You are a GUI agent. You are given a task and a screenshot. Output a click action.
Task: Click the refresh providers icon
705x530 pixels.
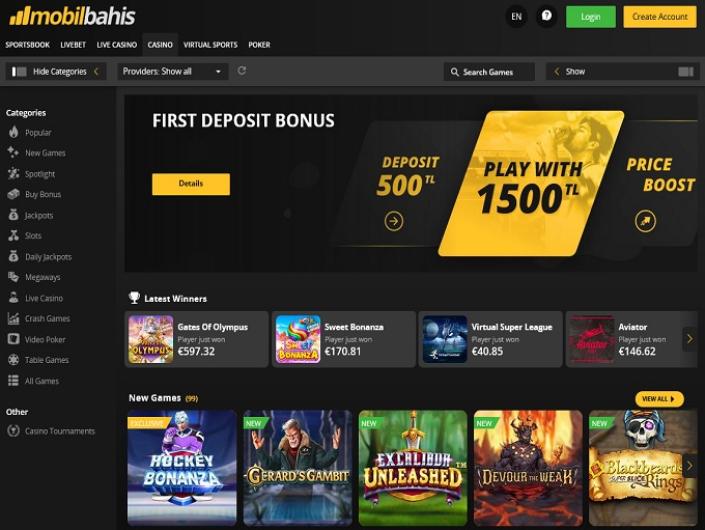click(241, 71)
